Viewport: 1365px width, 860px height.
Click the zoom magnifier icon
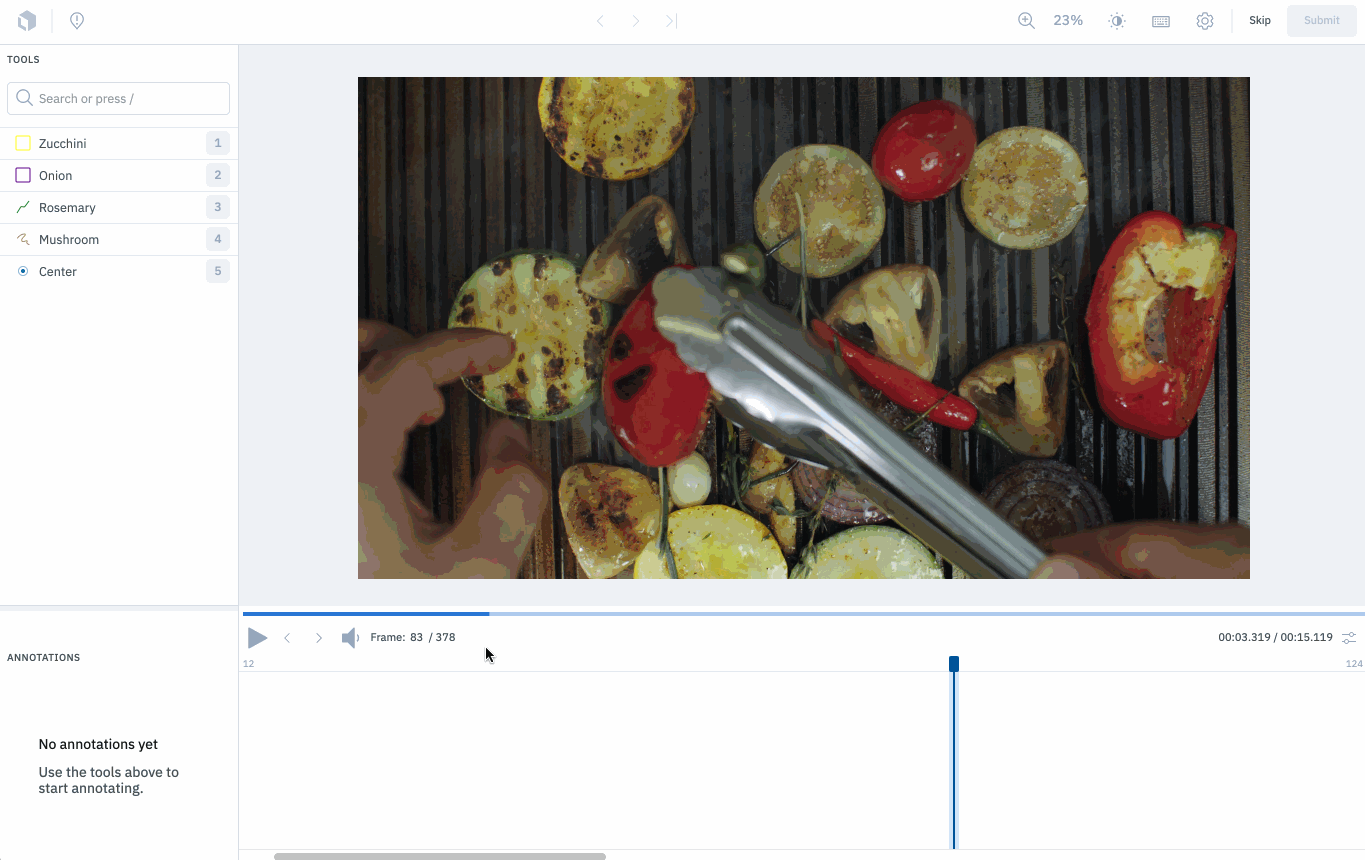(x=1026, y=20)
